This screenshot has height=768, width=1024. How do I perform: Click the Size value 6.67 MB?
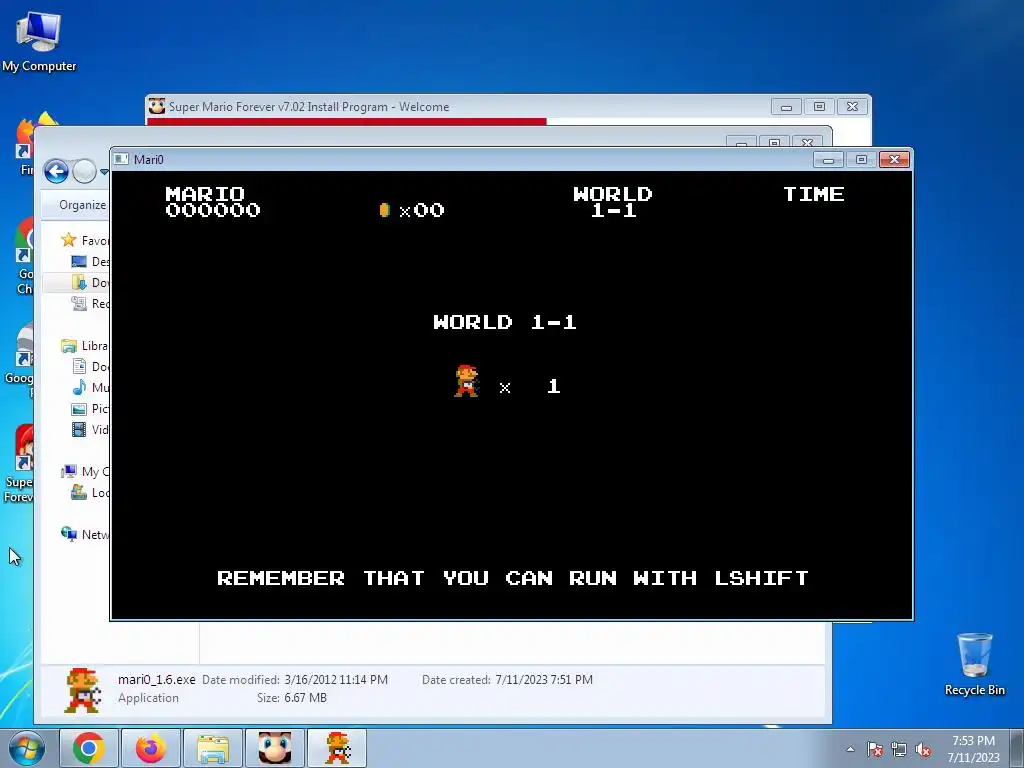click(x=305, y=697)
